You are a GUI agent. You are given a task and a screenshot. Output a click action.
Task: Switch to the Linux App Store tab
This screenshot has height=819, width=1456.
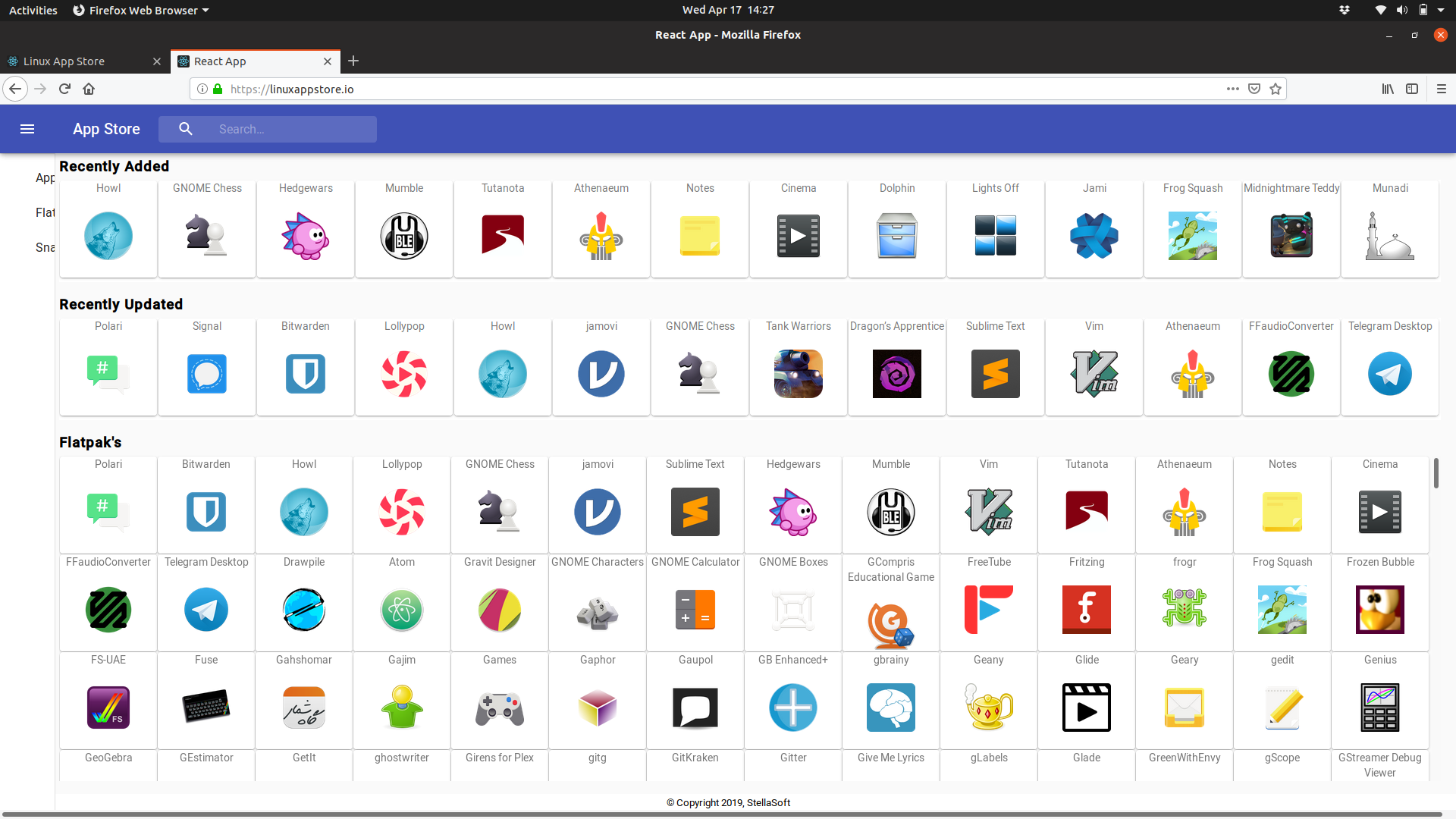(64, 61)
